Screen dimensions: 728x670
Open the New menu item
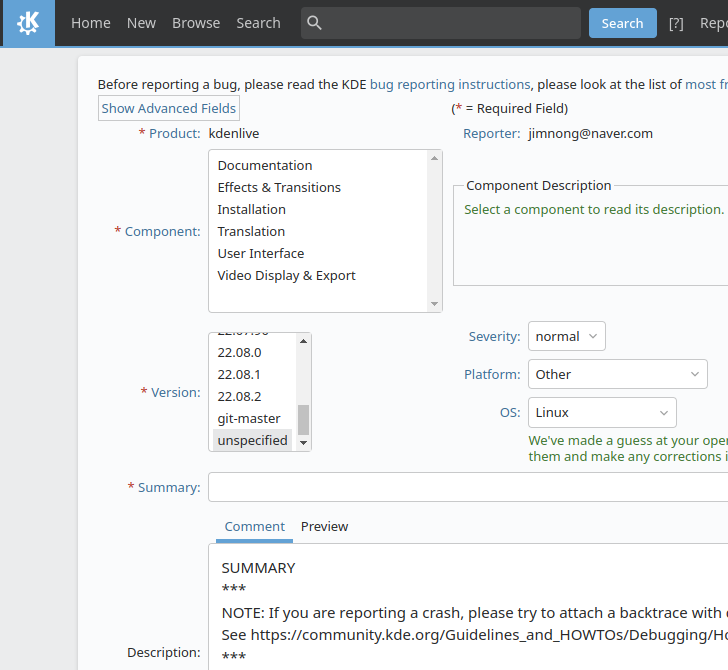pos(141,23)
